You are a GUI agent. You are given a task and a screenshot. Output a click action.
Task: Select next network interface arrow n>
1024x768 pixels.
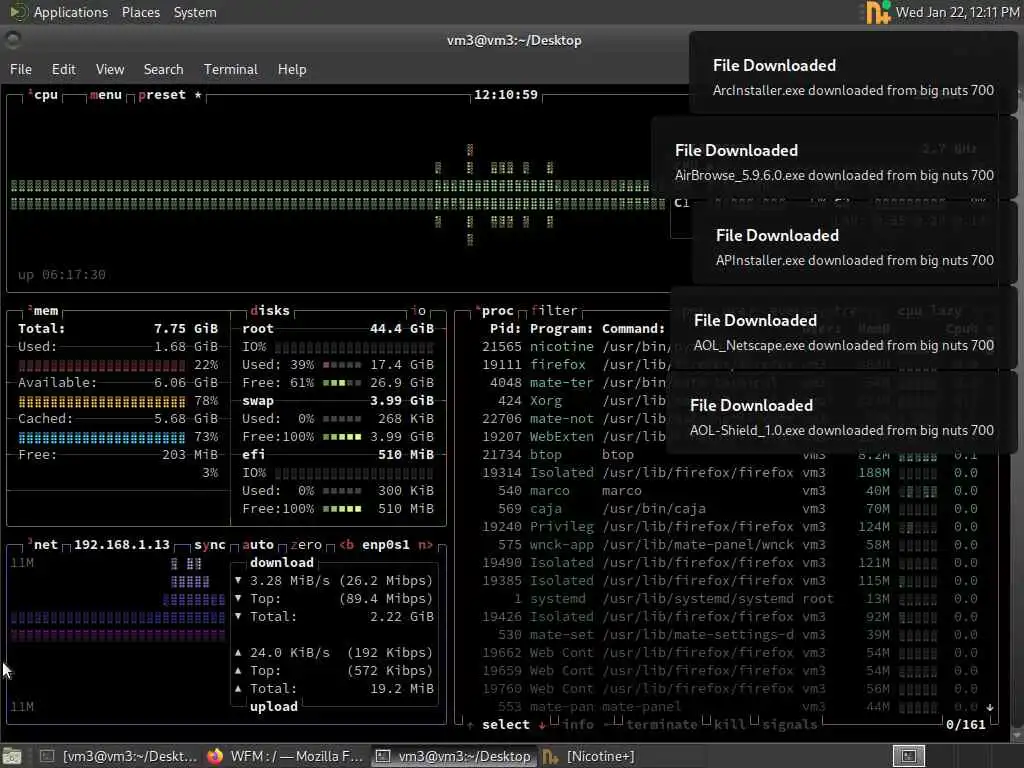[426, 545]
